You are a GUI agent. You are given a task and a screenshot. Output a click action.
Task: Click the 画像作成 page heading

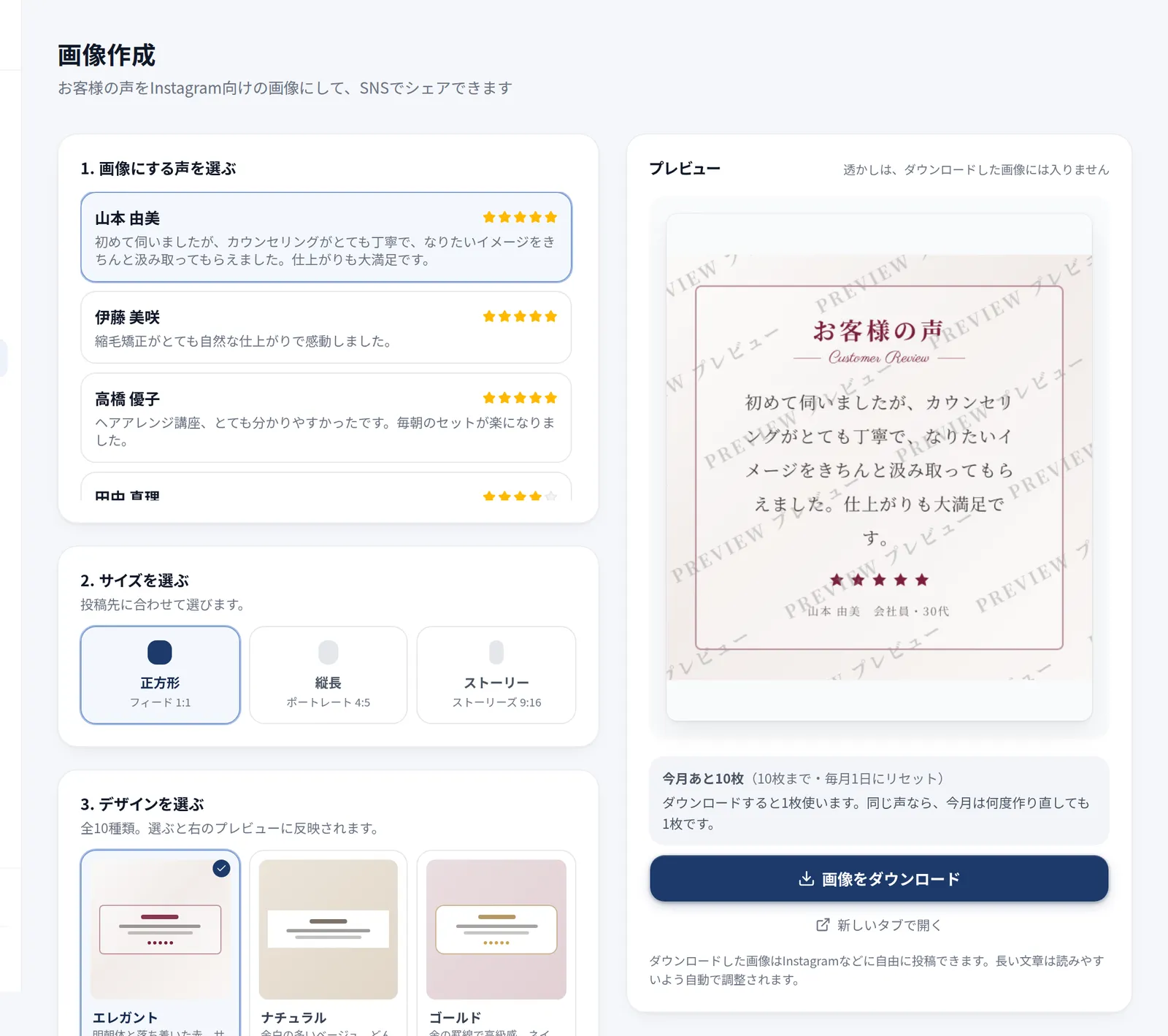pyautogui.click(x=107, y=55)
